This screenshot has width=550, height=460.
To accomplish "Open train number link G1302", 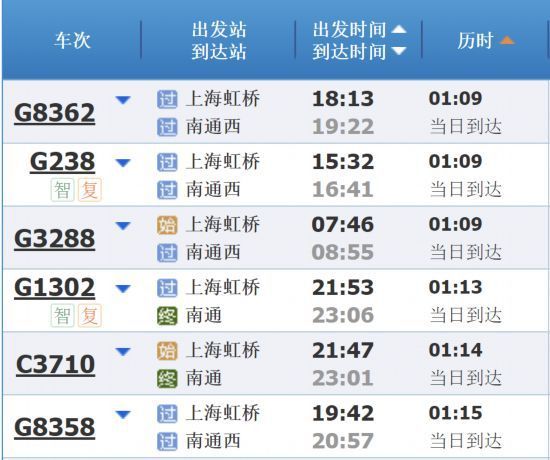I will pos(55,287).
